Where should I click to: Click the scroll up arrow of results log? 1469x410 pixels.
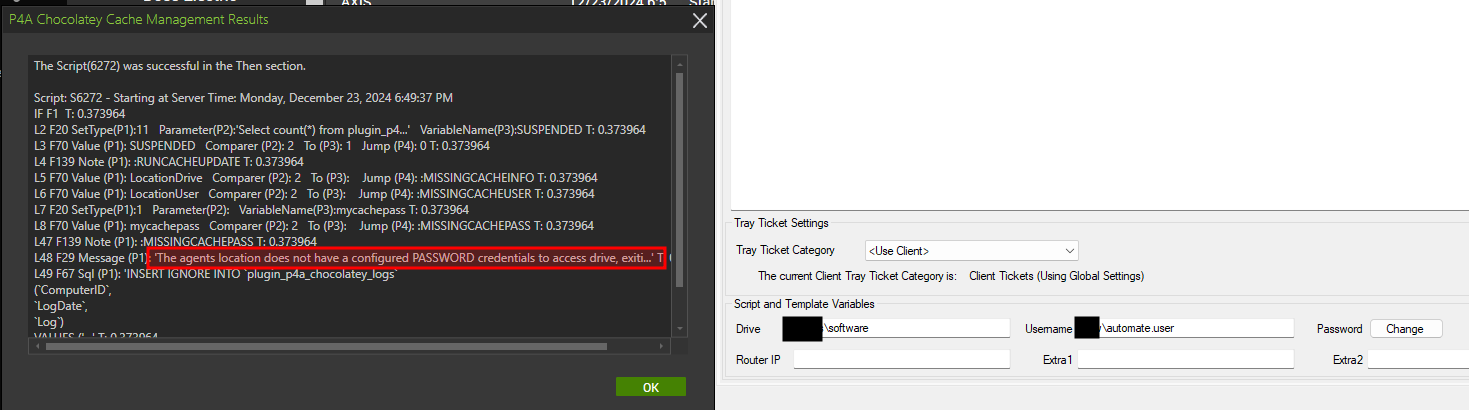click(679, 63)
